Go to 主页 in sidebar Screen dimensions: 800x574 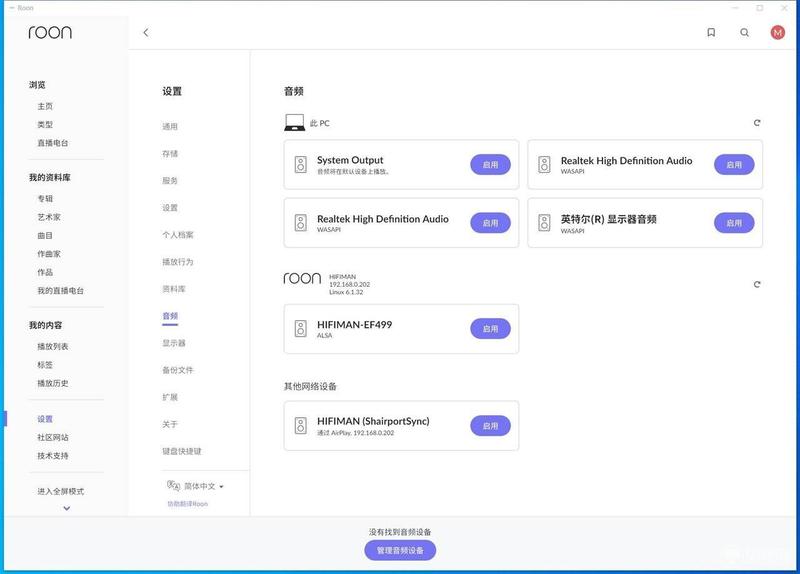pyautogui.click(x=45, y=106)
